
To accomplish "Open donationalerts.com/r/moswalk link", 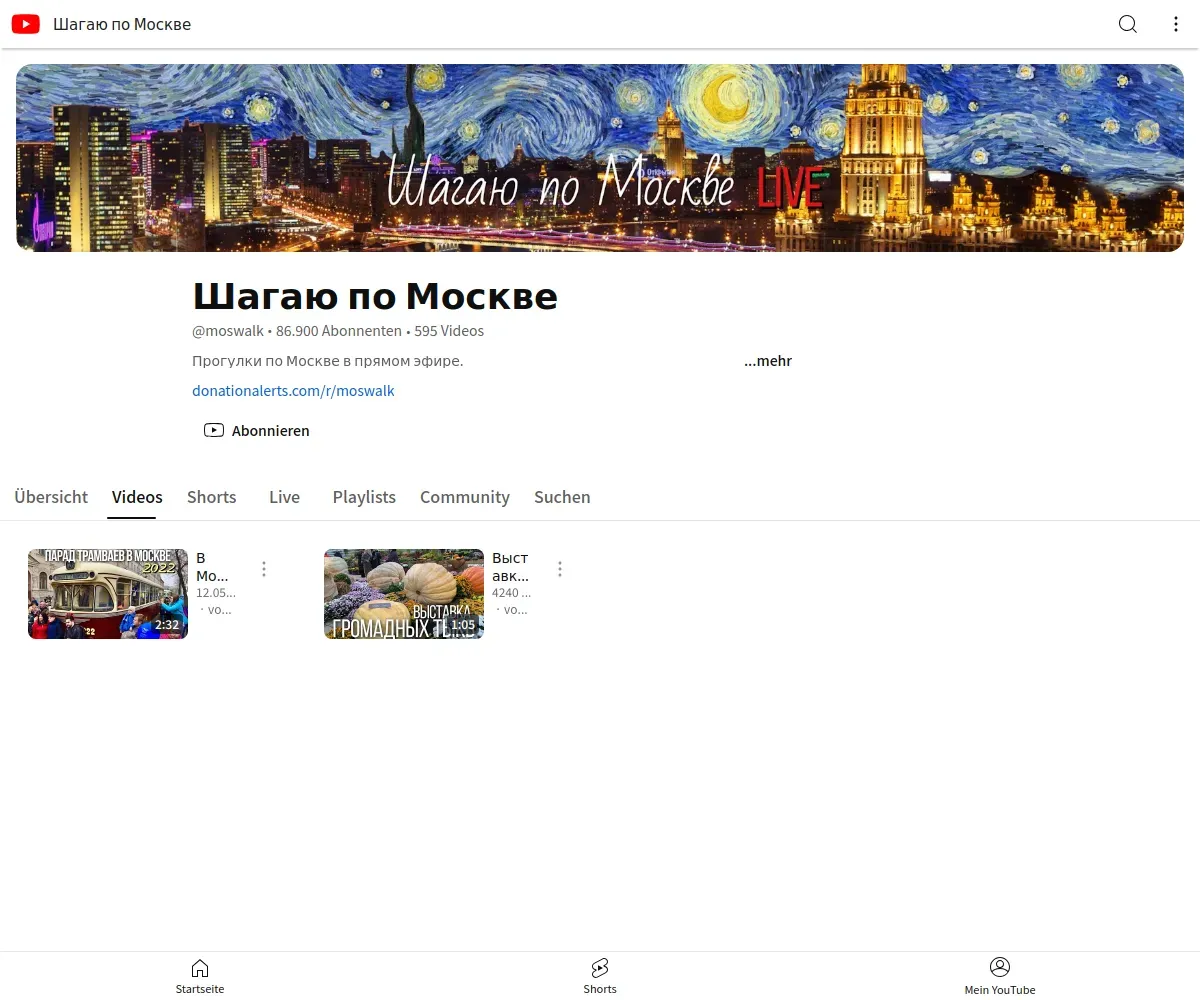I will [293, 391].
